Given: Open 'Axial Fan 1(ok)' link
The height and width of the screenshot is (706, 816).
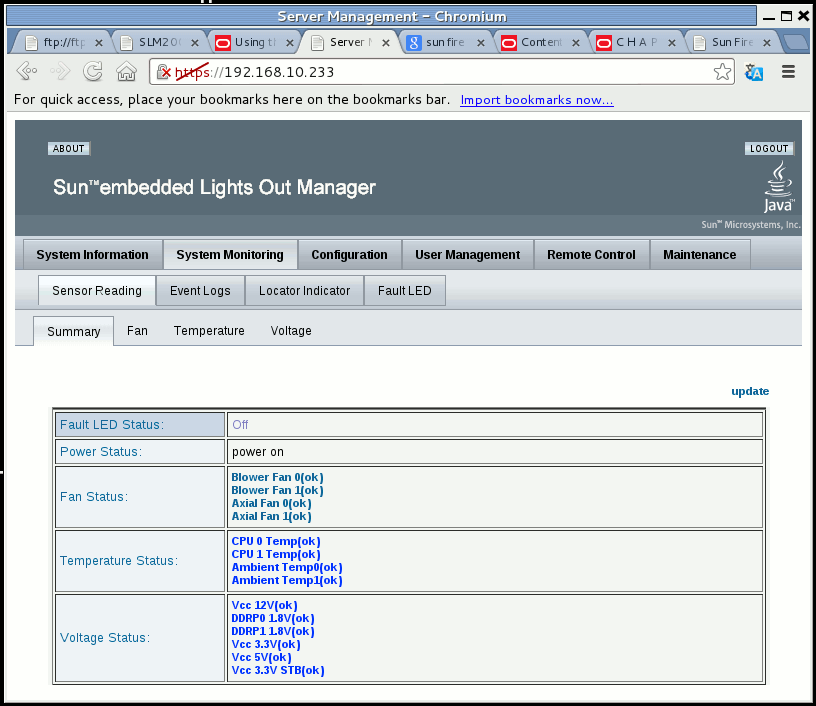Looking at the screenshot, I should pos(272,516).
